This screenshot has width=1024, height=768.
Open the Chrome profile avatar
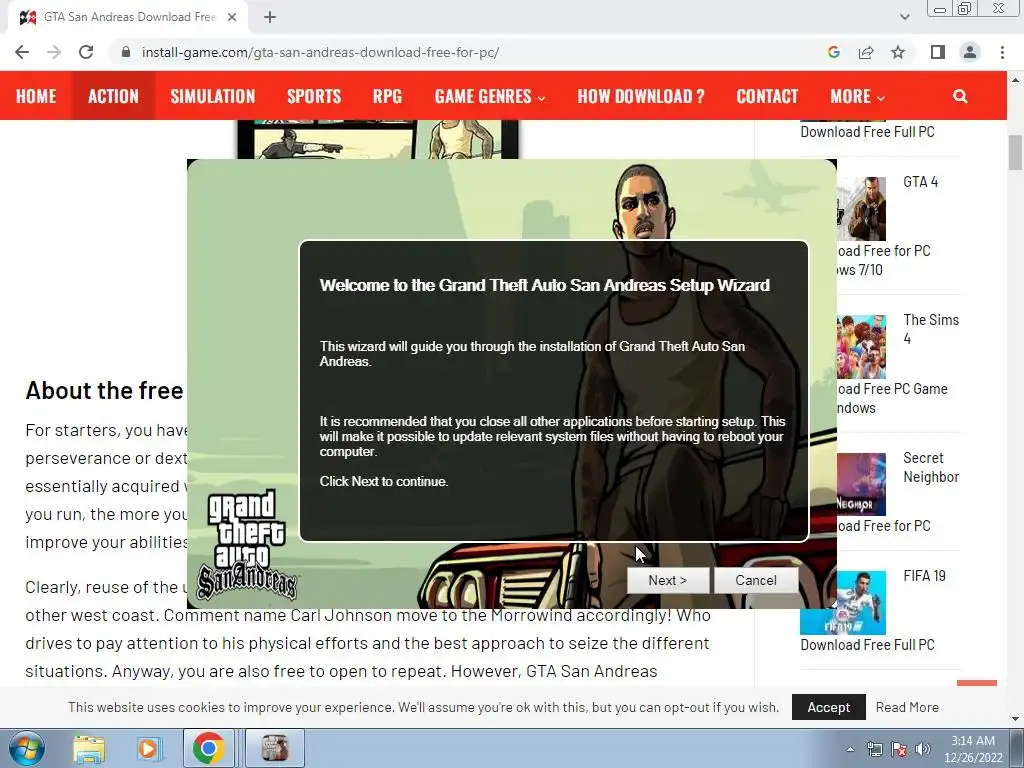pos(970,52)
